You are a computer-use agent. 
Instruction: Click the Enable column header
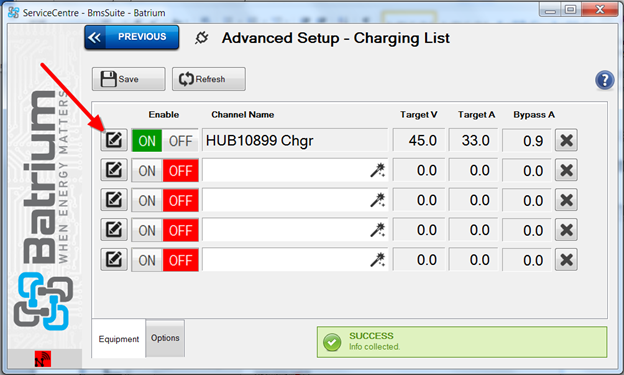tap(164, 115)
